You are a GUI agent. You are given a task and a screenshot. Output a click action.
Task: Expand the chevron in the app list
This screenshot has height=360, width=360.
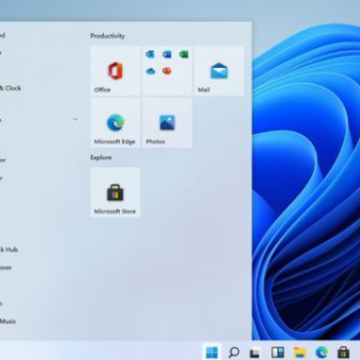tap(76, 119)
